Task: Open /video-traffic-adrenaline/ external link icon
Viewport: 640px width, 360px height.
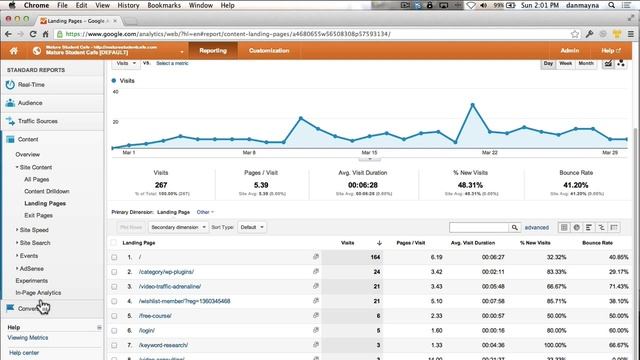Action: pyautogui.click(x=316, y=286)
